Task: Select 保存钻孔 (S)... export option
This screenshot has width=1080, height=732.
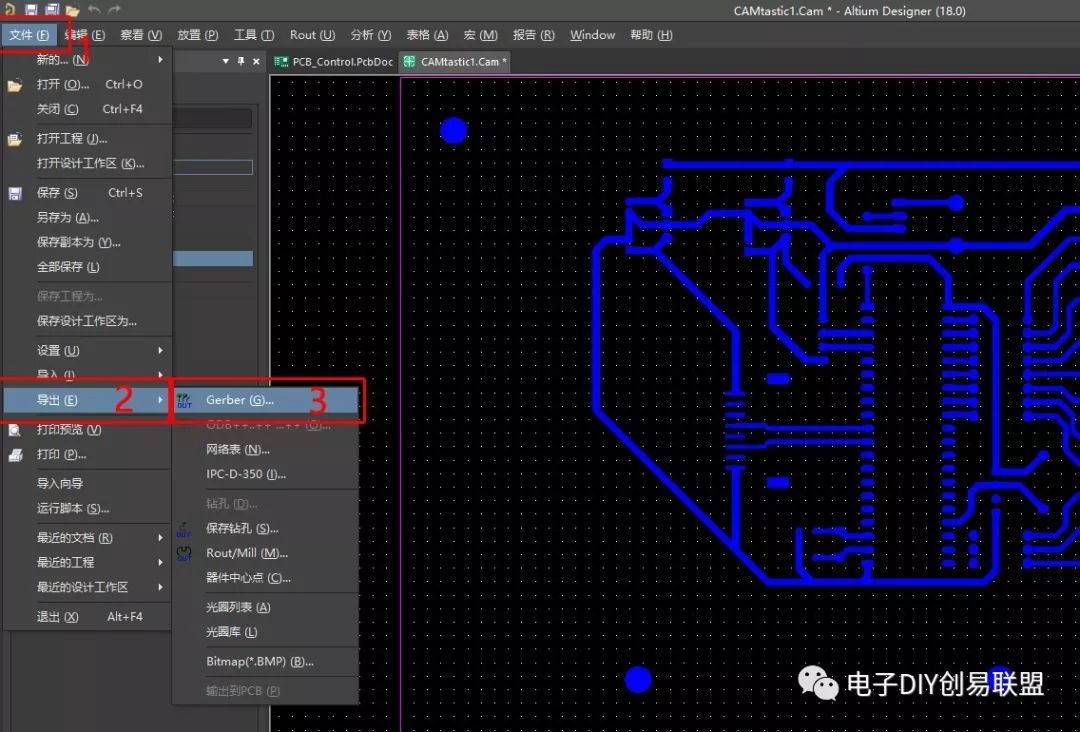Action: pyautogui.click(x=265, y=528)
